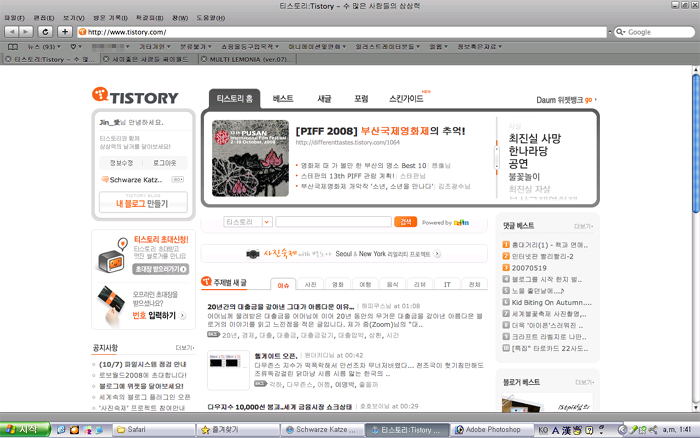Close the MULTI LEMONIA browser tab
The height and width of the screenshot is (438, 700).
pos(204,59)
